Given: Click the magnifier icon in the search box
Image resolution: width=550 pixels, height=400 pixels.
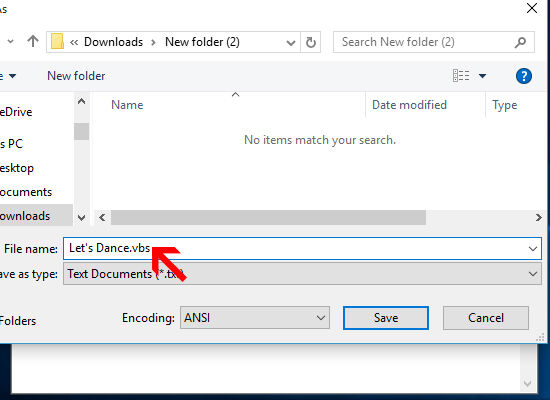Looking at the screenshot, I should [520, 42].
